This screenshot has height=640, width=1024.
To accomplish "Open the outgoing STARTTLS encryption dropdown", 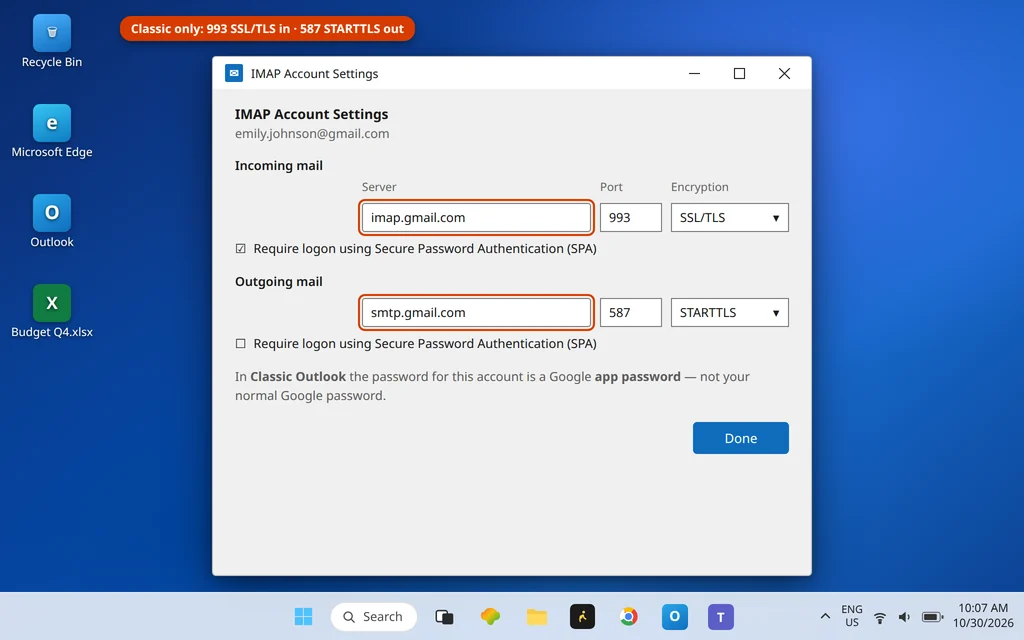I will pyautogui.click(x=729, y=312).
